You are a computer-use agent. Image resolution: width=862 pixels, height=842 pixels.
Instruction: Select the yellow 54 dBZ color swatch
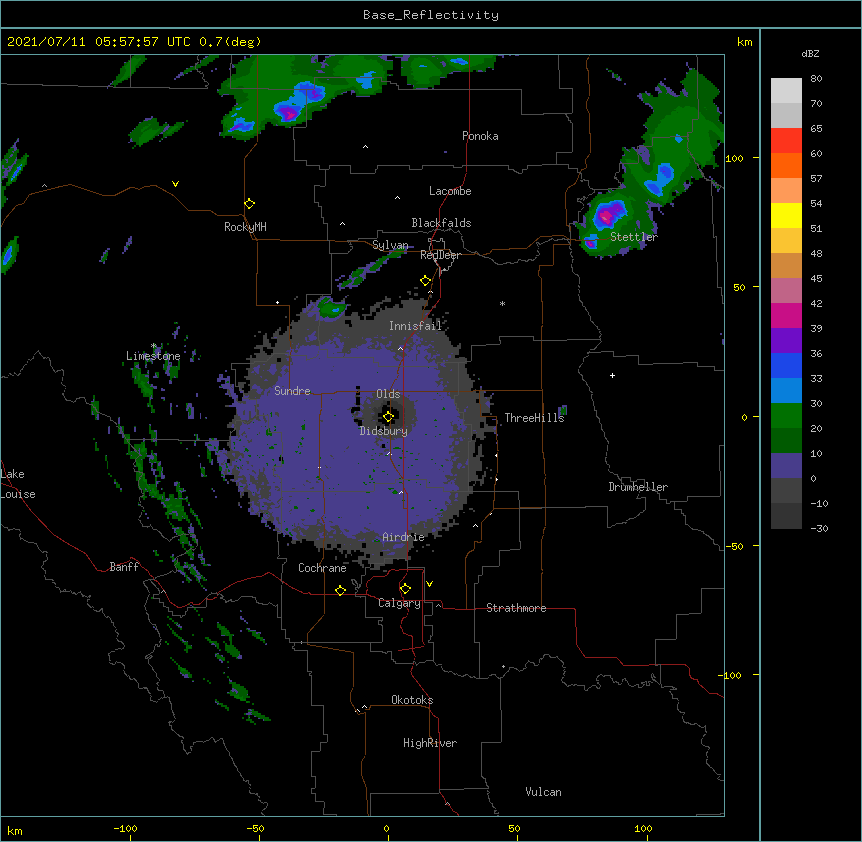click(786, 215)
